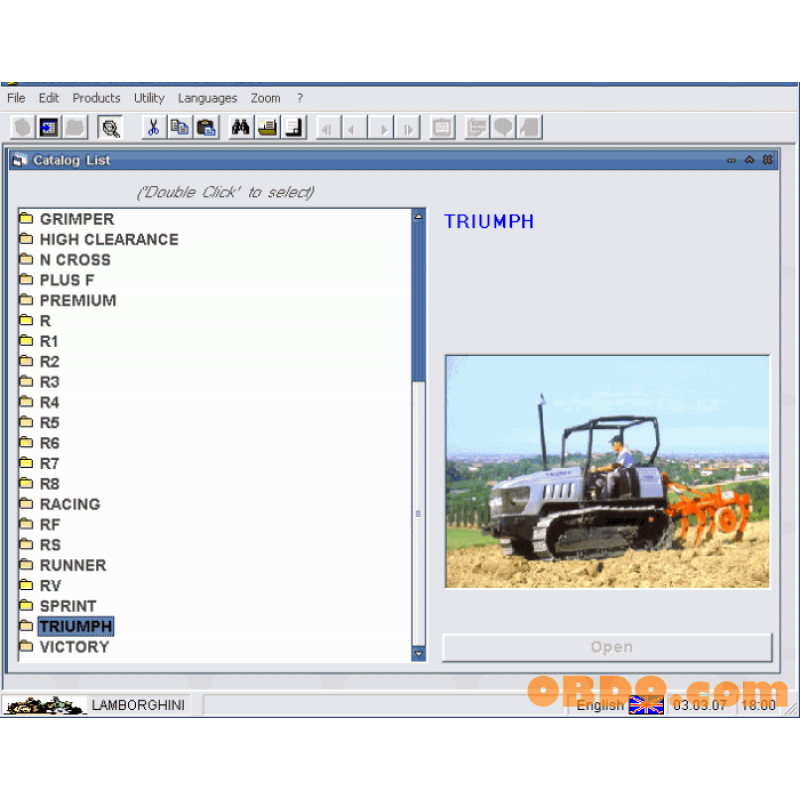
Task: Select the SPRINT catalog folder
Action: coord(58,606)
